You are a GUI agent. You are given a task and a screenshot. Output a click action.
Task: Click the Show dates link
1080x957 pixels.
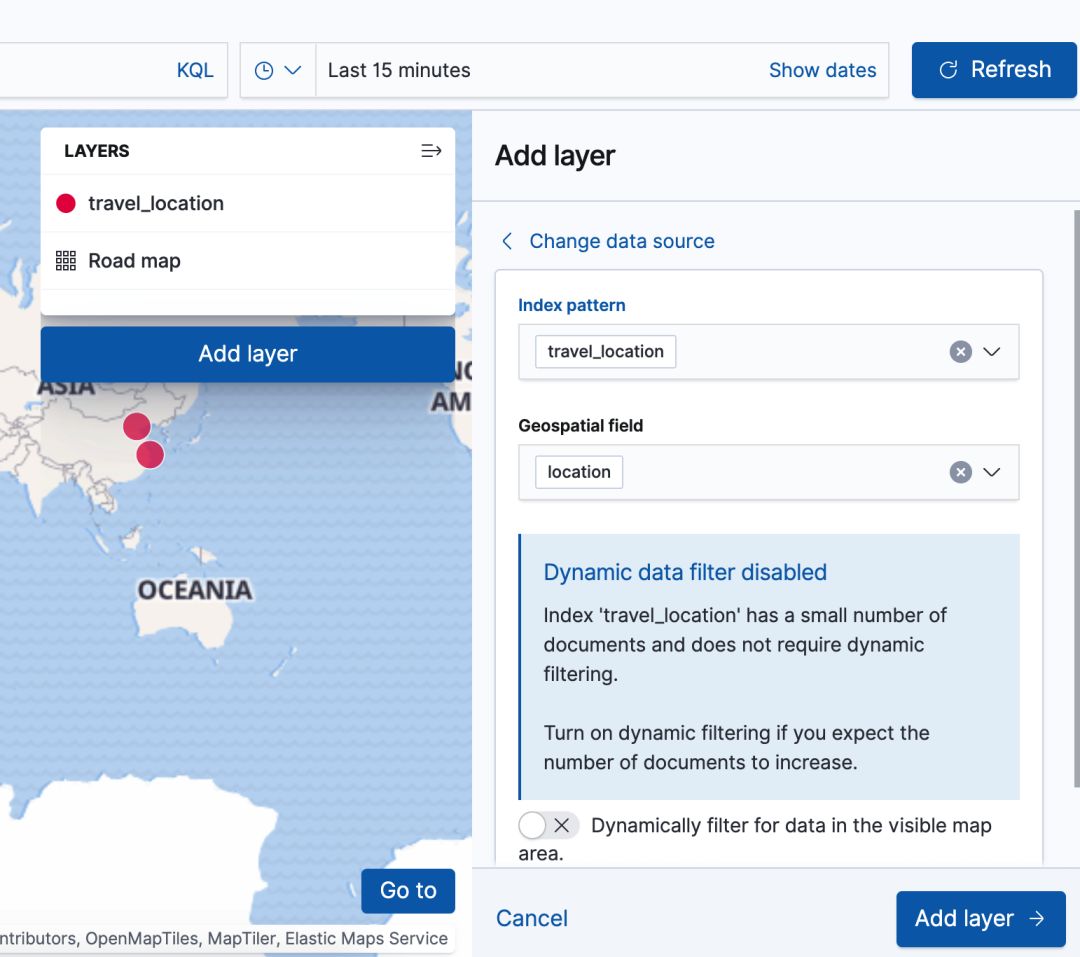pos(822,70)
